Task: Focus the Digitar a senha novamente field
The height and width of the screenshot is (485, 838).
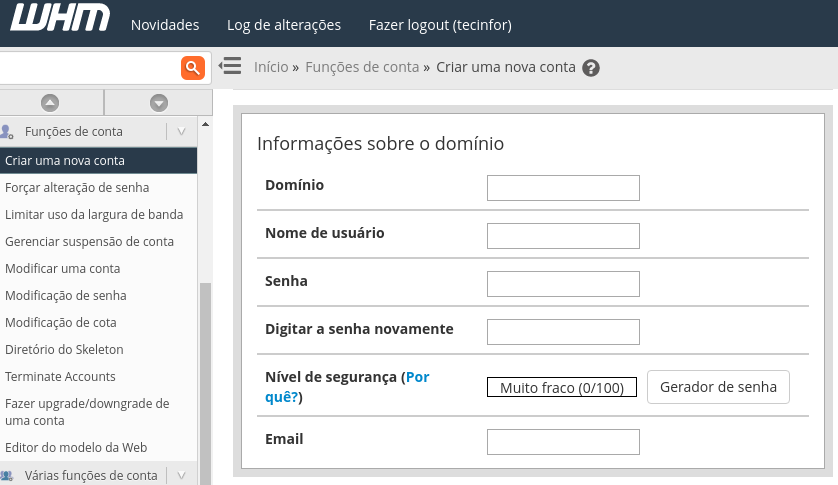Action: point(563,332)
